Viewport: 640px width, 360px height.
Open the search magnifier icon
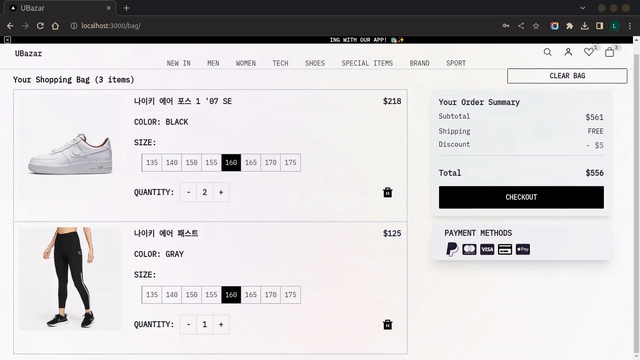(547, 52)
